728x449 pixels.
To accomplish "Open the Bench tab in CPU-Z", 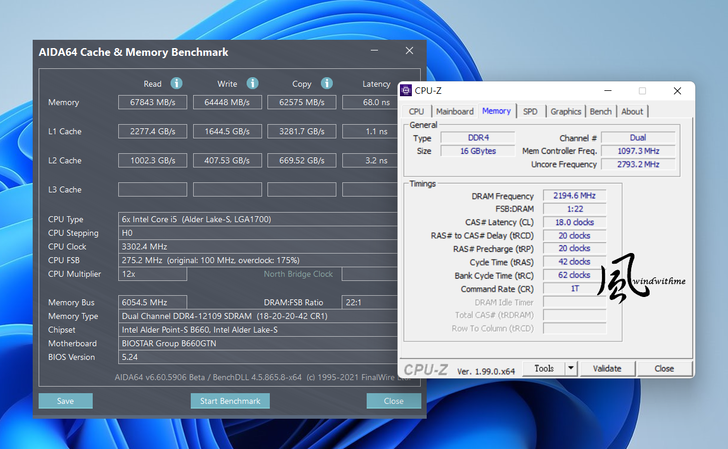I will (x=601, y=111).
